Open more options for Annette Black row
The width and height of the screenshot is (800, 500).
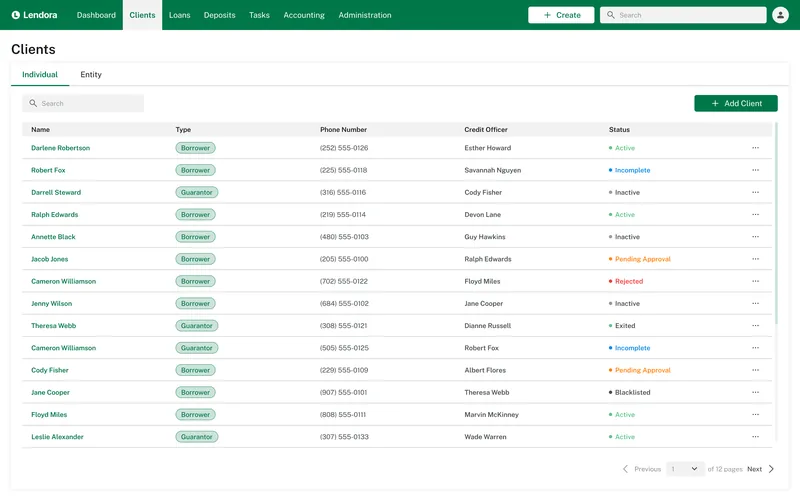[755, 237]
